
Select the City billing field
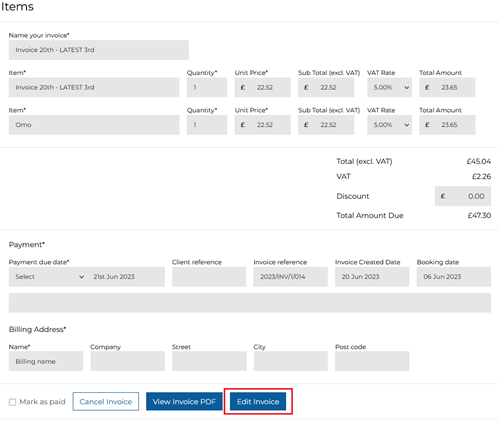tap(291, 361)
